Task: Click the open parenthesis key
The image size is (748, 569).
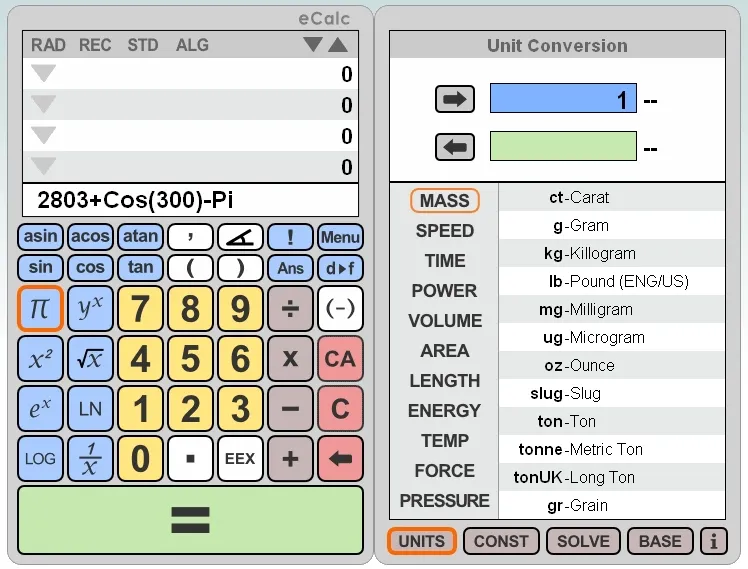Action: (190, 268)
